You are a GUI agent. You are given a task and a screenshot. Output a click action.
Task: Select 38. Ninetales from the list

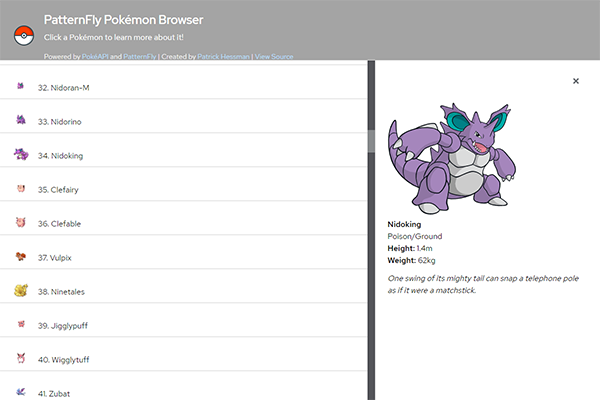point(180,291)
